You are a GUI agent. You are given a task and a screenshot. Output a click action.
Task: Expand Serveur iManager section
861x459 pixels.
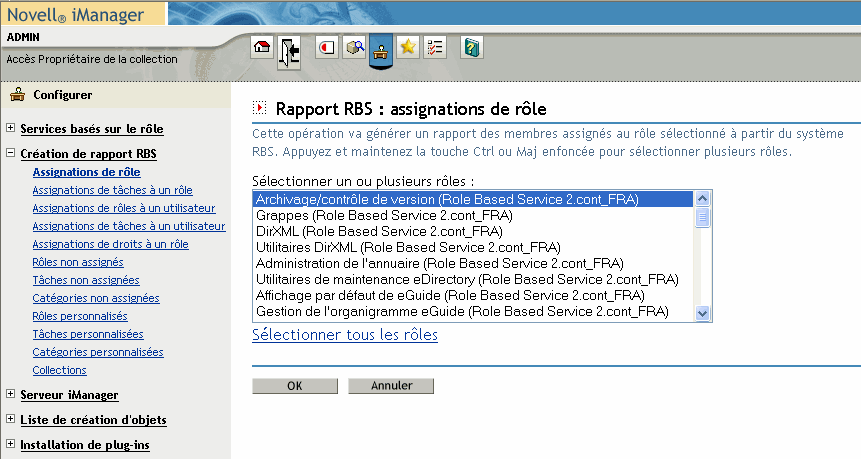[x=10, y=394]
